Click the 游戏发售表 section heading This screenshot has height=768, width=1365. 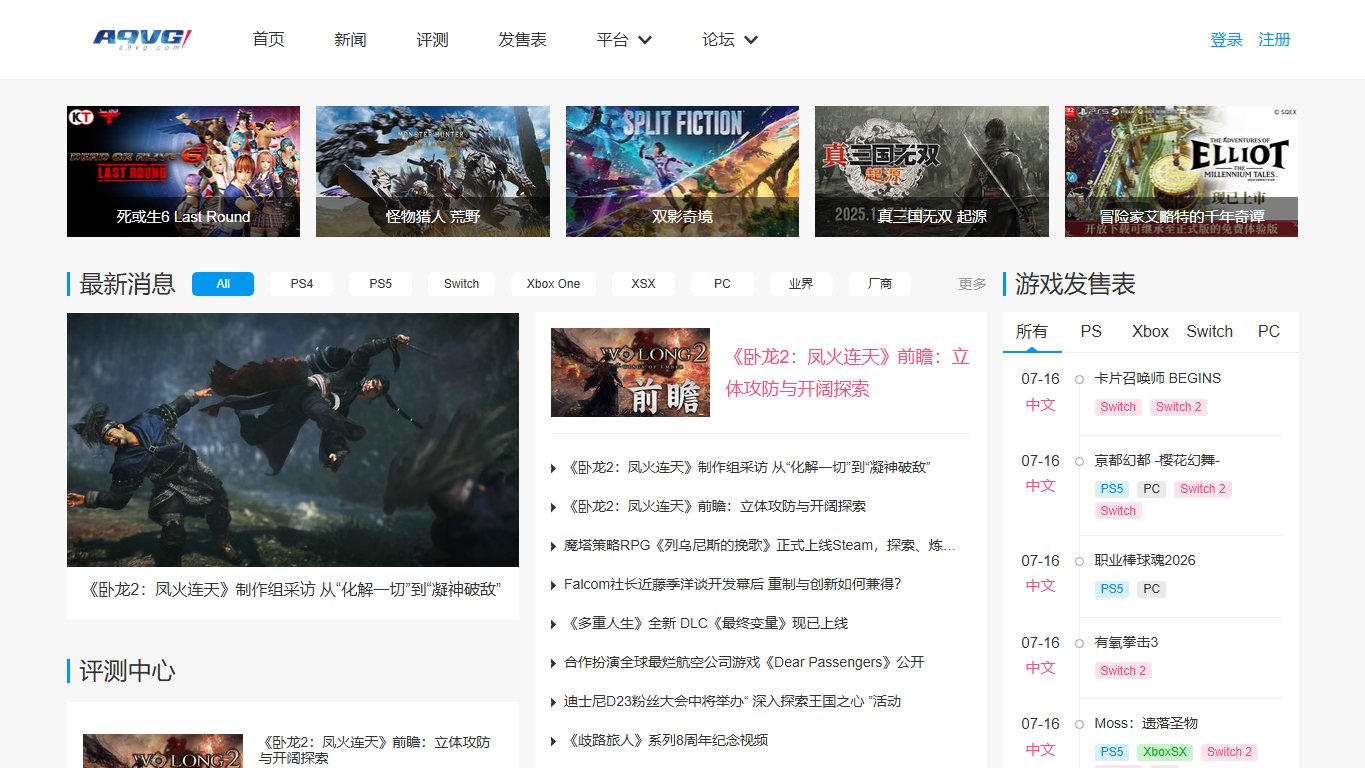(1075, 284)
